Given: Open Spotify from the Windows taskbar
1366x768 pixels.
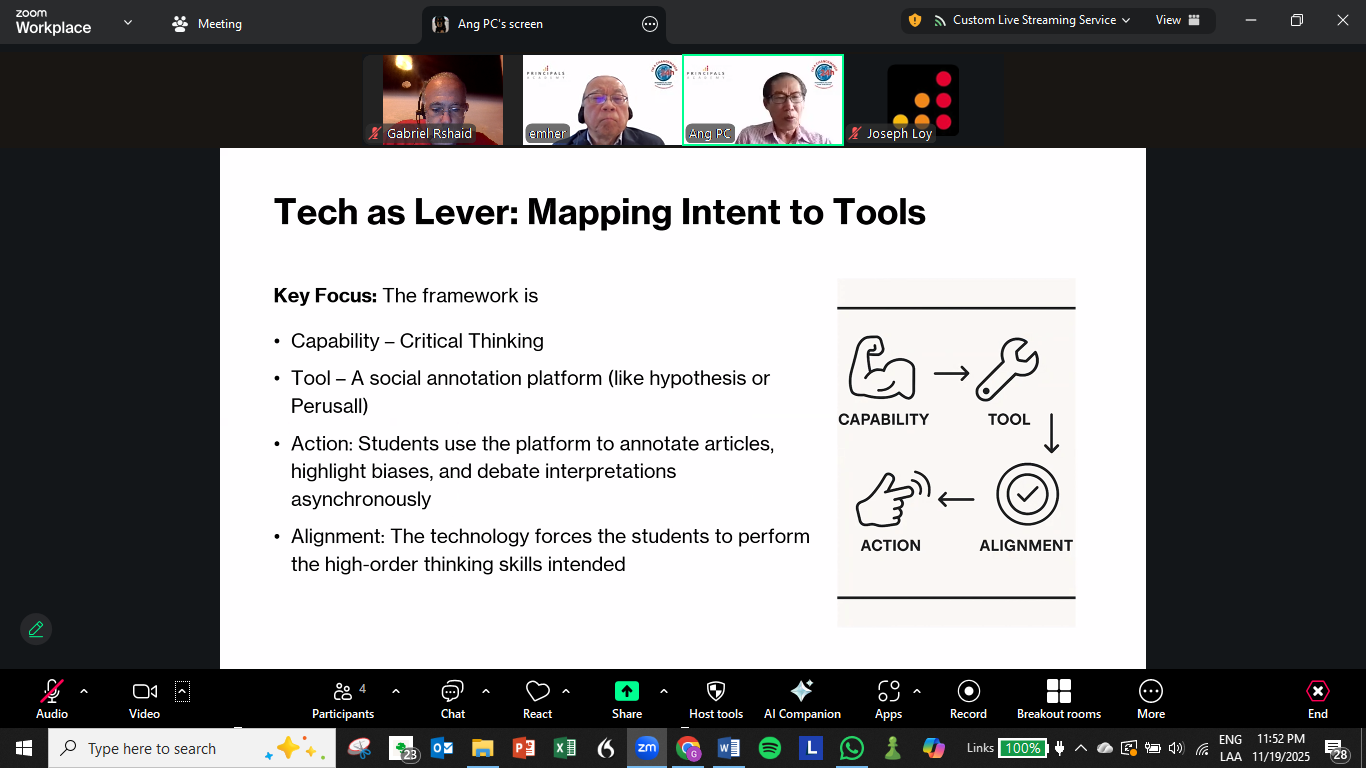Looking at the screenshot, I should tap(770, 748).
